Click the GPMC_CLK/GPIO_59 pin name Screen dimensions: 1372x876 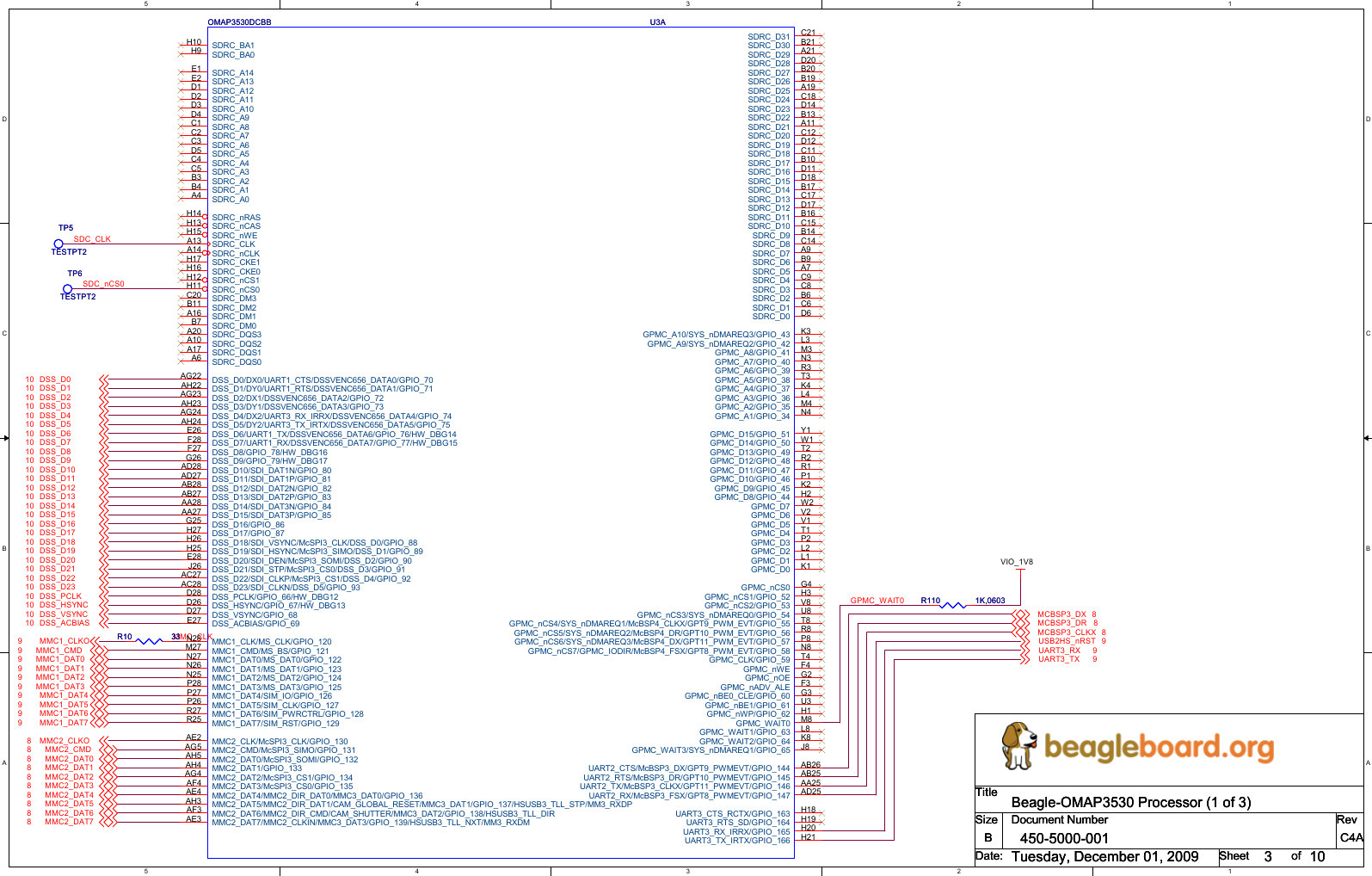tap(749, 660)
